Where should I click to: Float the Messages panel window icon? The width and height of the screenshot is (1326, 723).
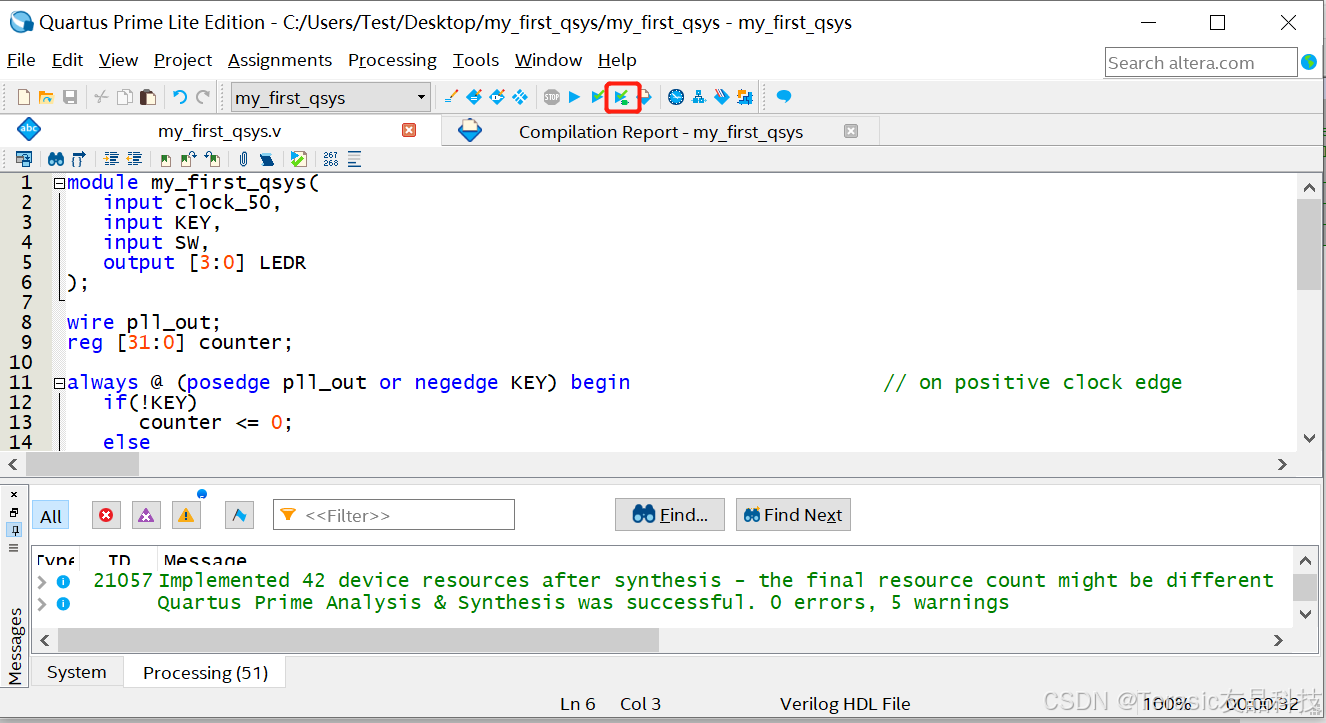(x=13, y=512)
